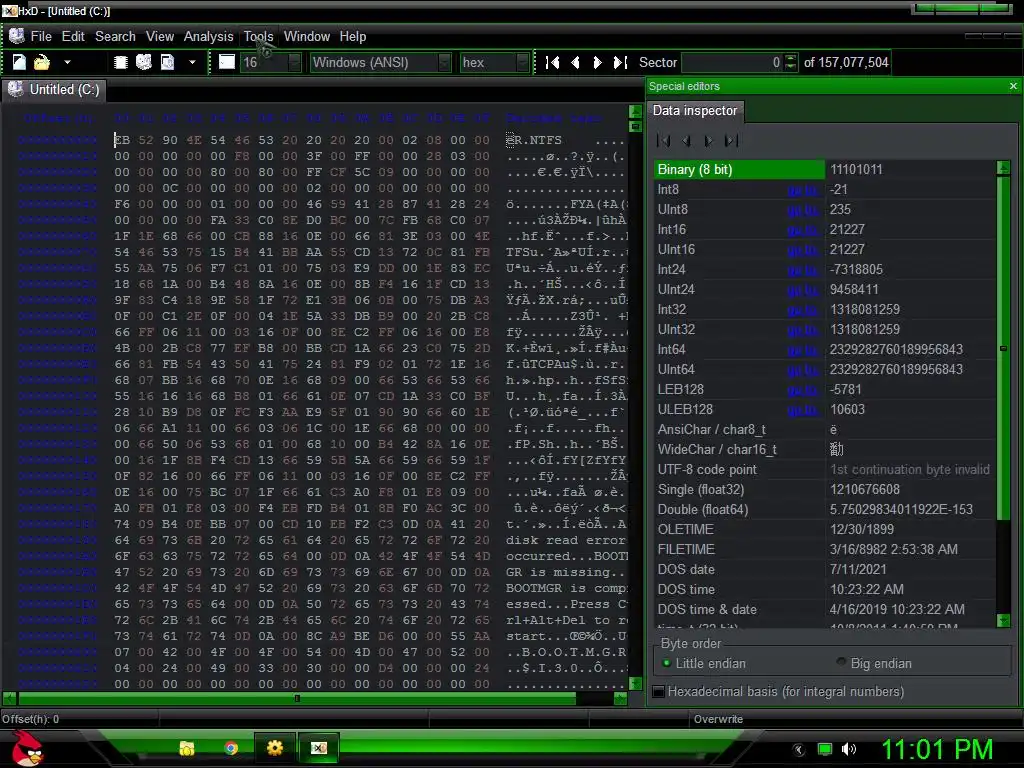1024x768 pixels.
Task: Click the gear settings taskbar icon
Action: point(275,748)
